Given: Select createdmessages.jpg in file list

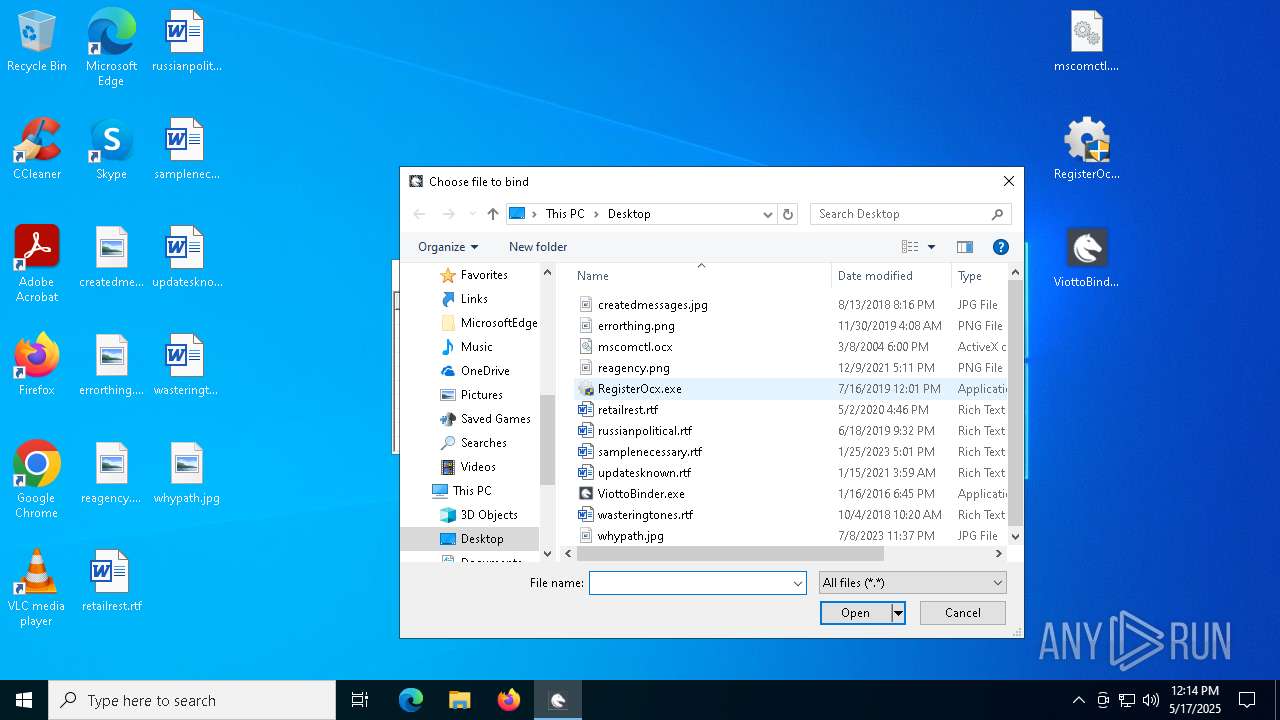Looking at the screenshot, I should point(652,305).
